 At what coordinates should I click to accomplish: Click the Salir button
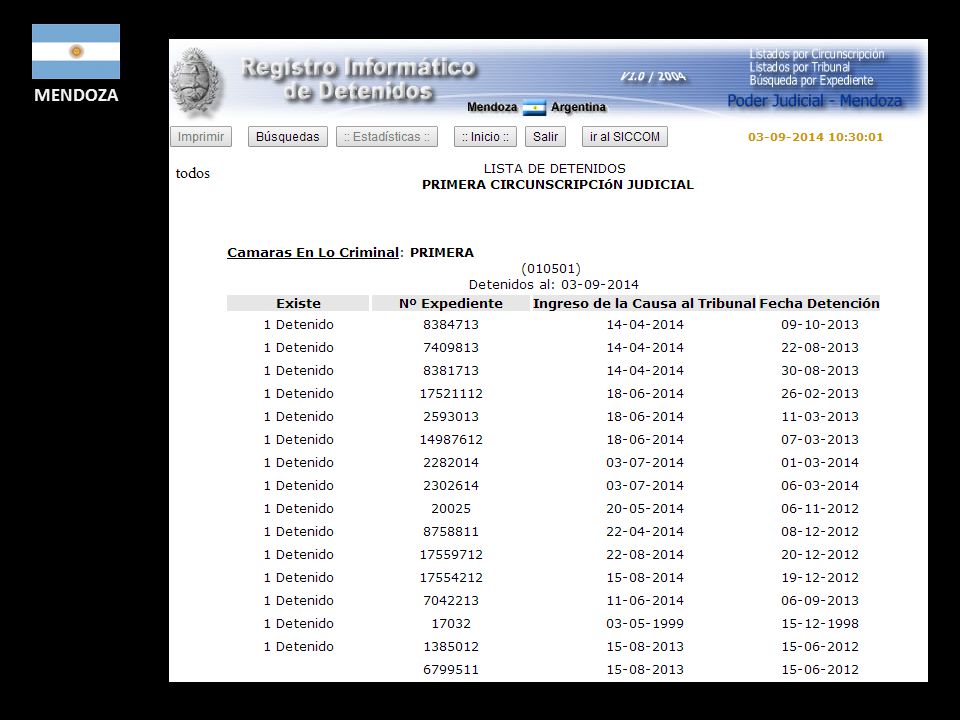coord(545,137)
